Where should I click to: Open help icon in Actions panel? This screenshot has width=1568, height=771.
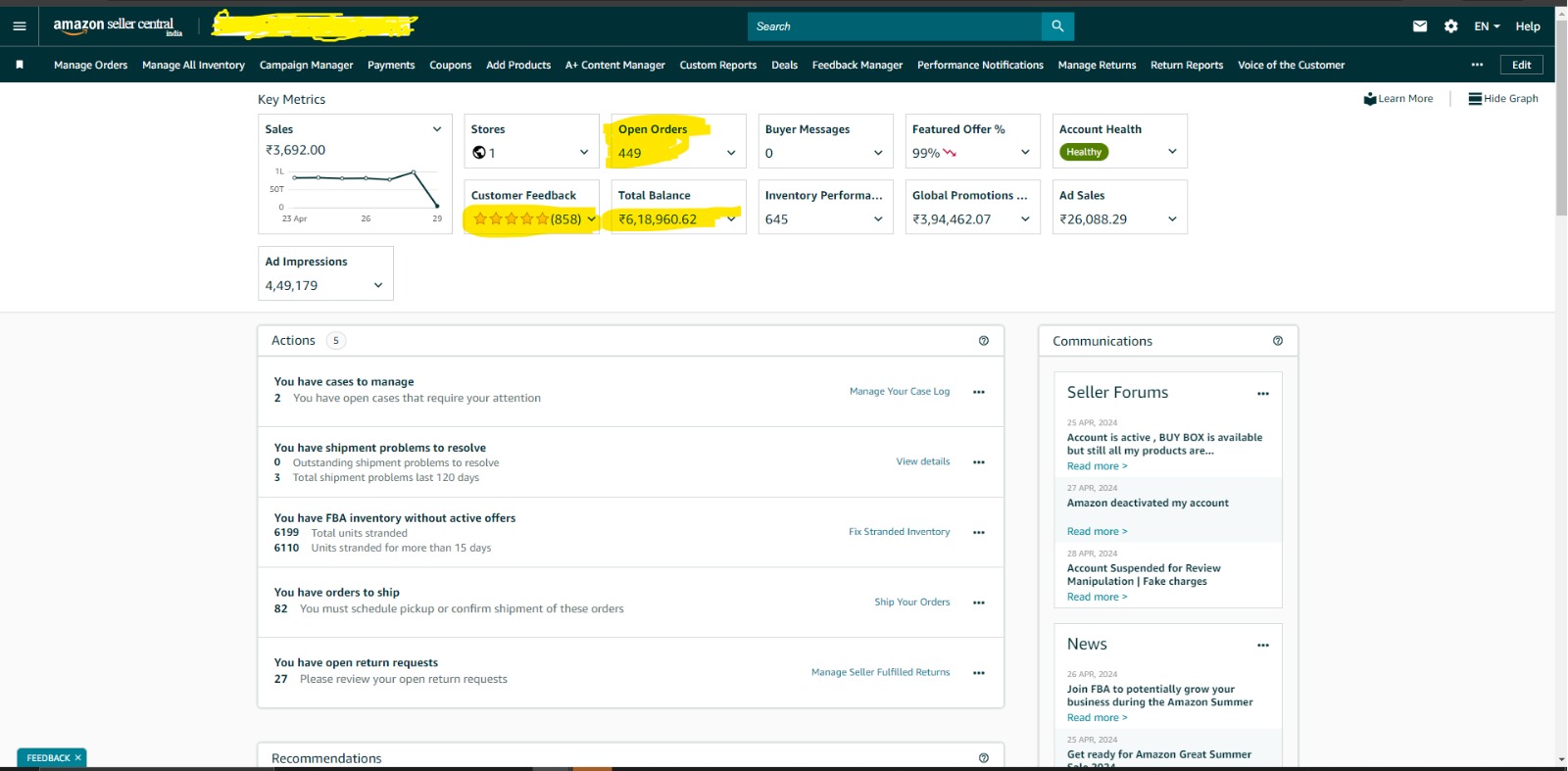(984, 341)
